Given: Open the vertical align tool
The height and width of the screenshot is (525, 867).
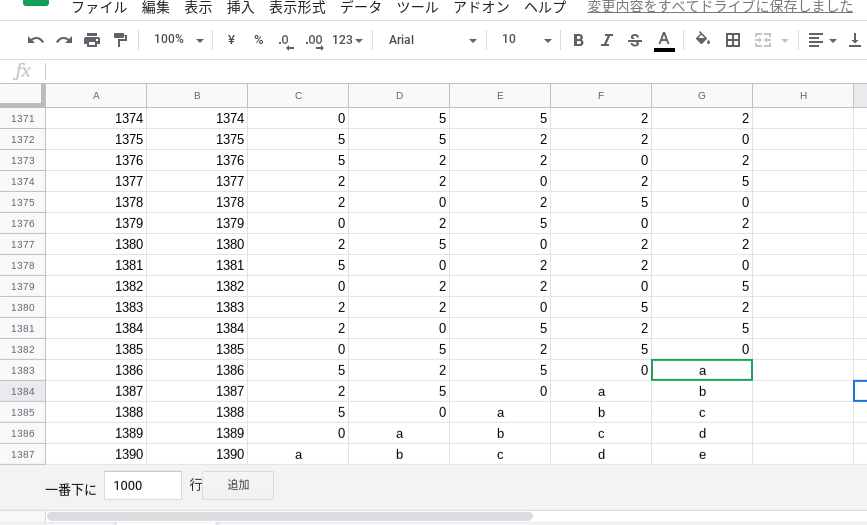Looking at the screenshot, I should [x=854, y=40].
